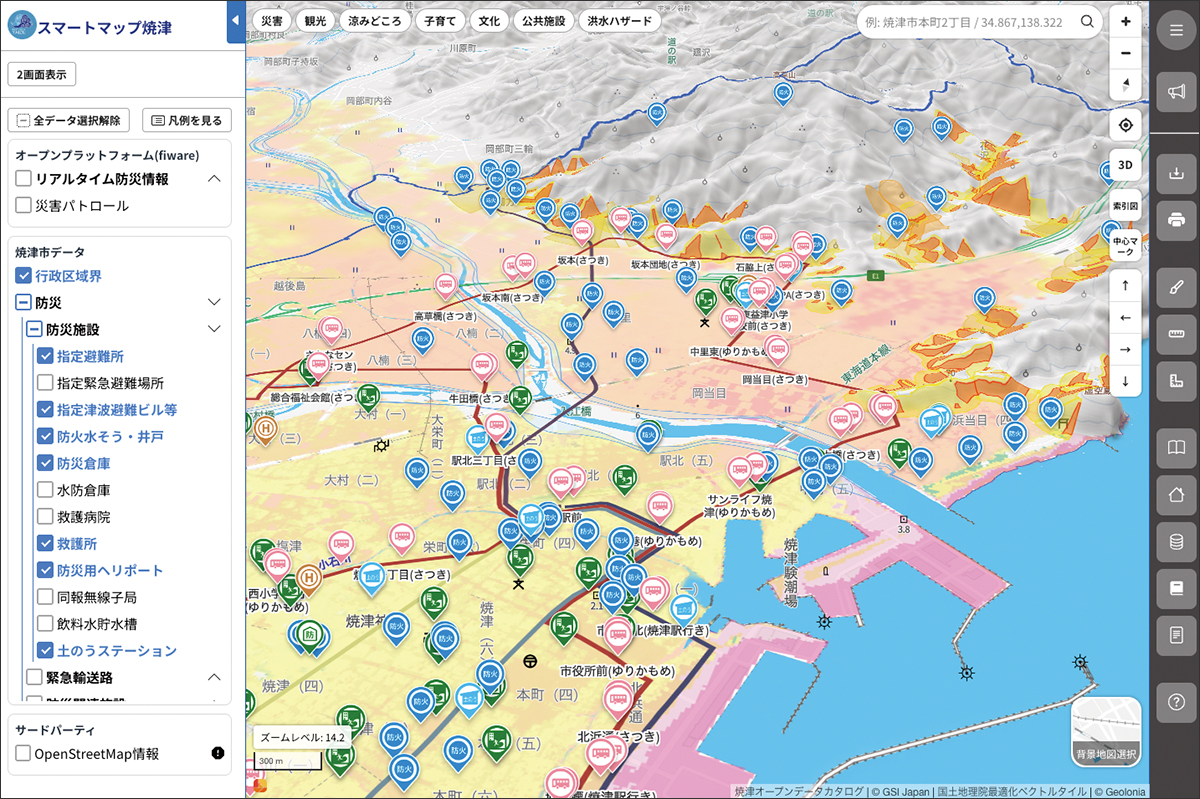Select the ruler distance measurement tool
The image size is (1200, 799).
click(x=1175, y=333)
